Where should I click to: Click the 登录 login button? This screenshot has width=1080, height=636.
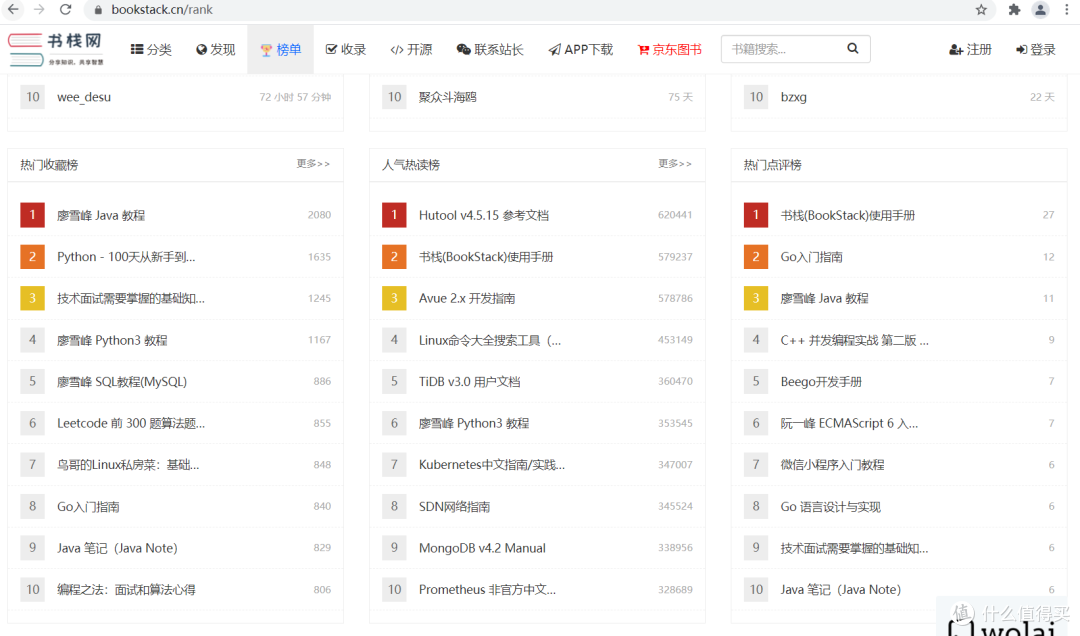coord(1036,50)
